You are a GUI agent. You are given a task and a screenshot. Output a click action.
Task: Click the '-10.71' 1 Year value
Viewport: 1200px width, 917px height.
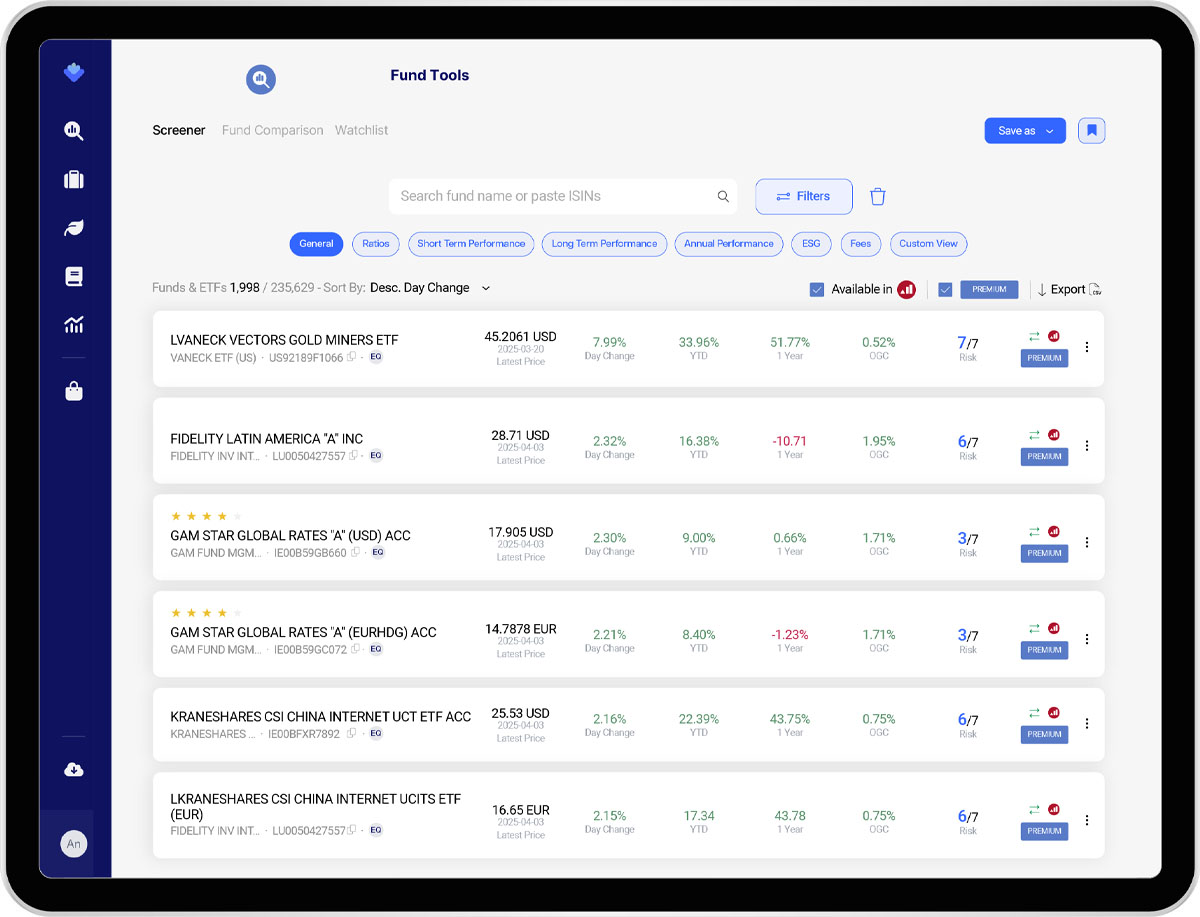pos(790,442)
